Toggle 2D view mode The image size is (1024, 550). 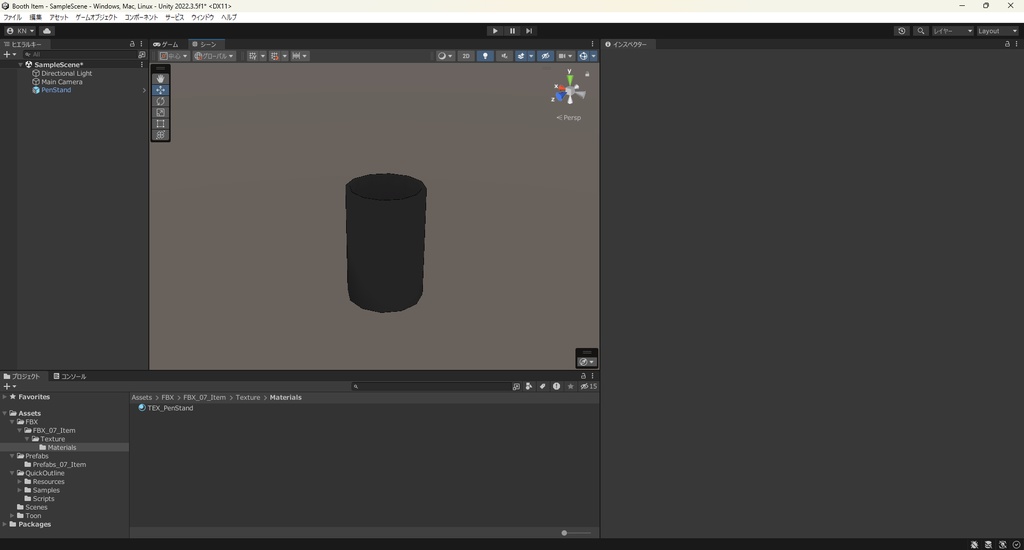[x=466, y=56]
